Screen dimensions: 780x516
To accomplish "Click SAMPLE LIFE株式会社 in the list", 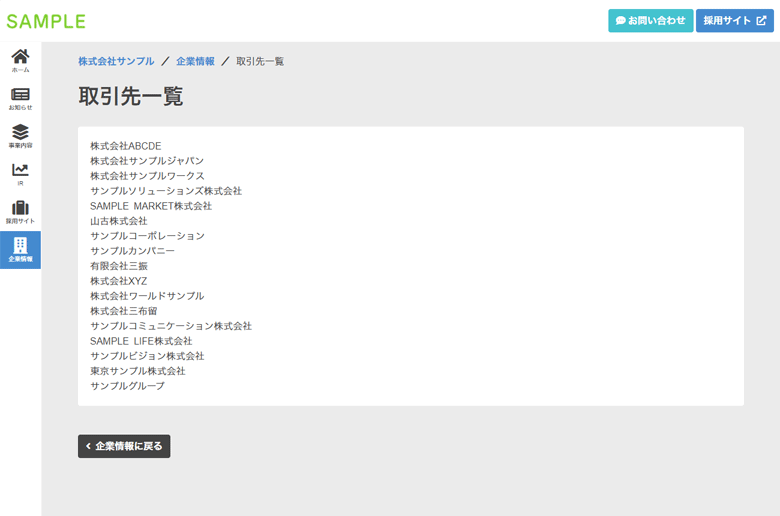I will point(141,341).
